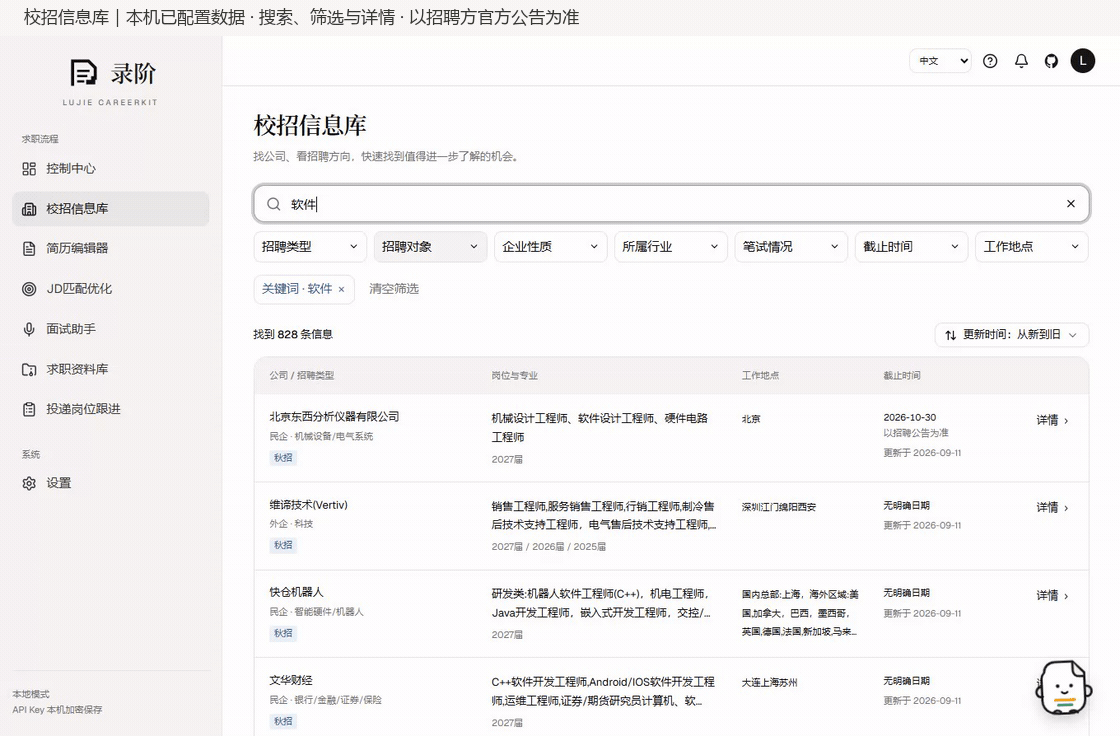Go to 投递岗位跟进 menu item
This screenshot has height=736, width=1120.
click(111, 409)
